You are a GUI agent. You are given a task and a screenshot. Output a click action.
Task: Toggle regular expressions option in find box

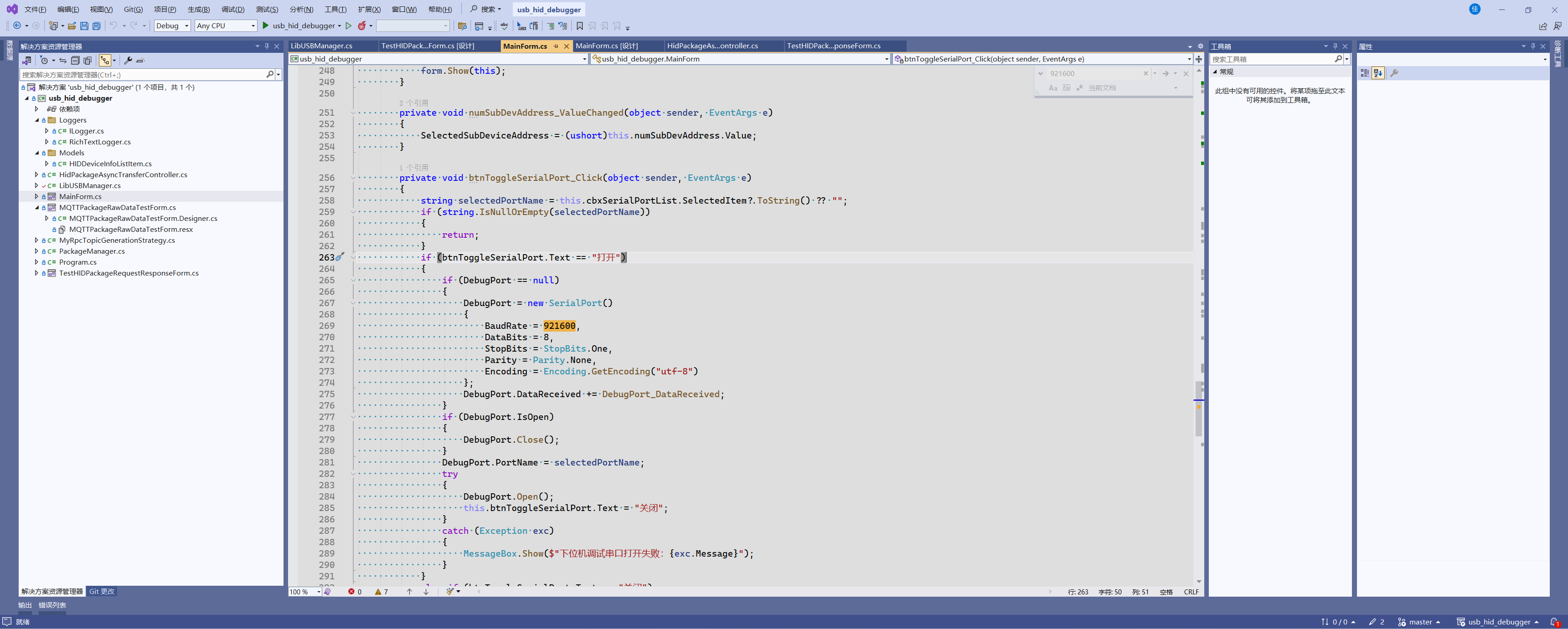pos(1079,87)
